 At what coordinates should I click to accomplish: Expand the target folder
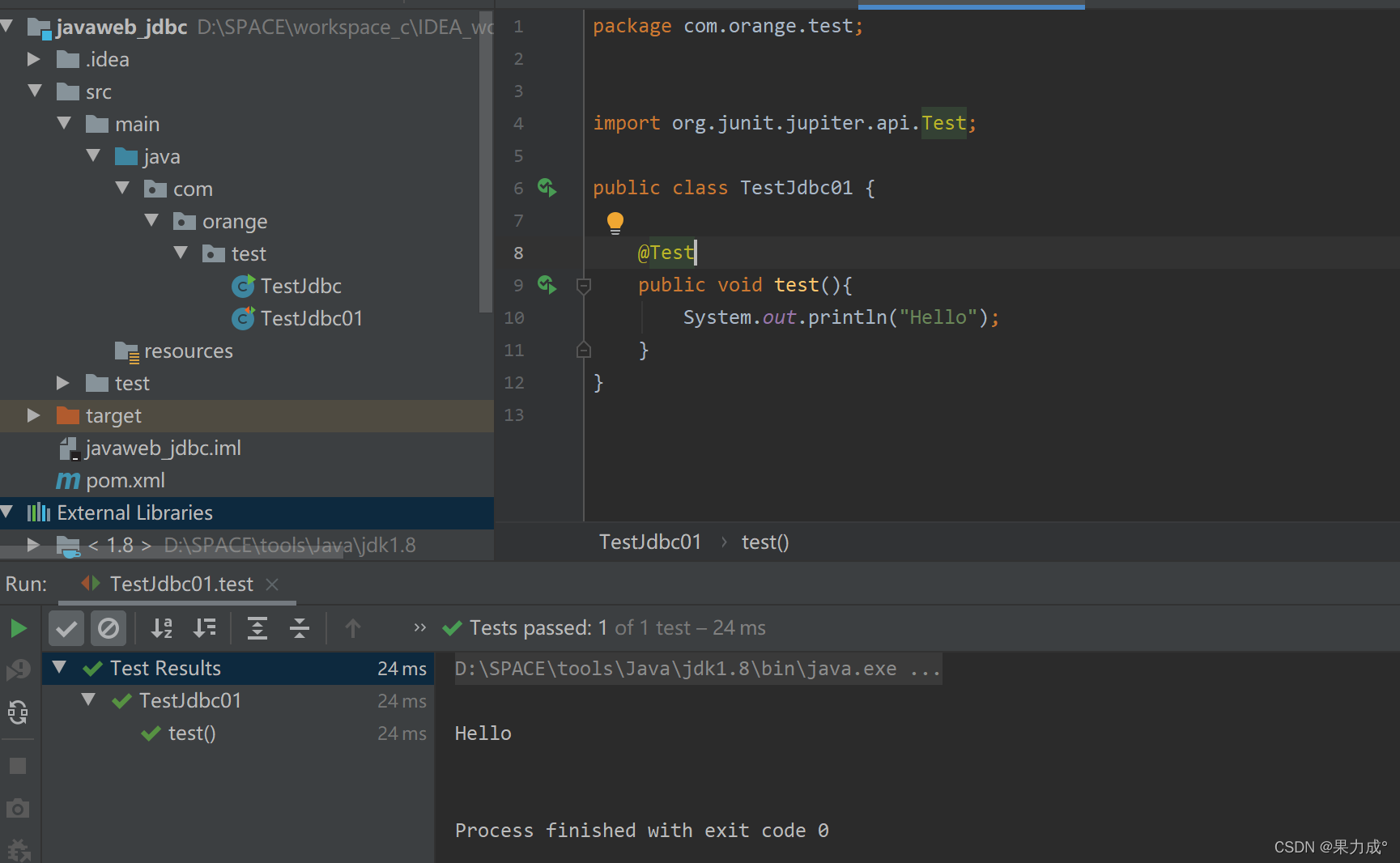coord(33,415)
